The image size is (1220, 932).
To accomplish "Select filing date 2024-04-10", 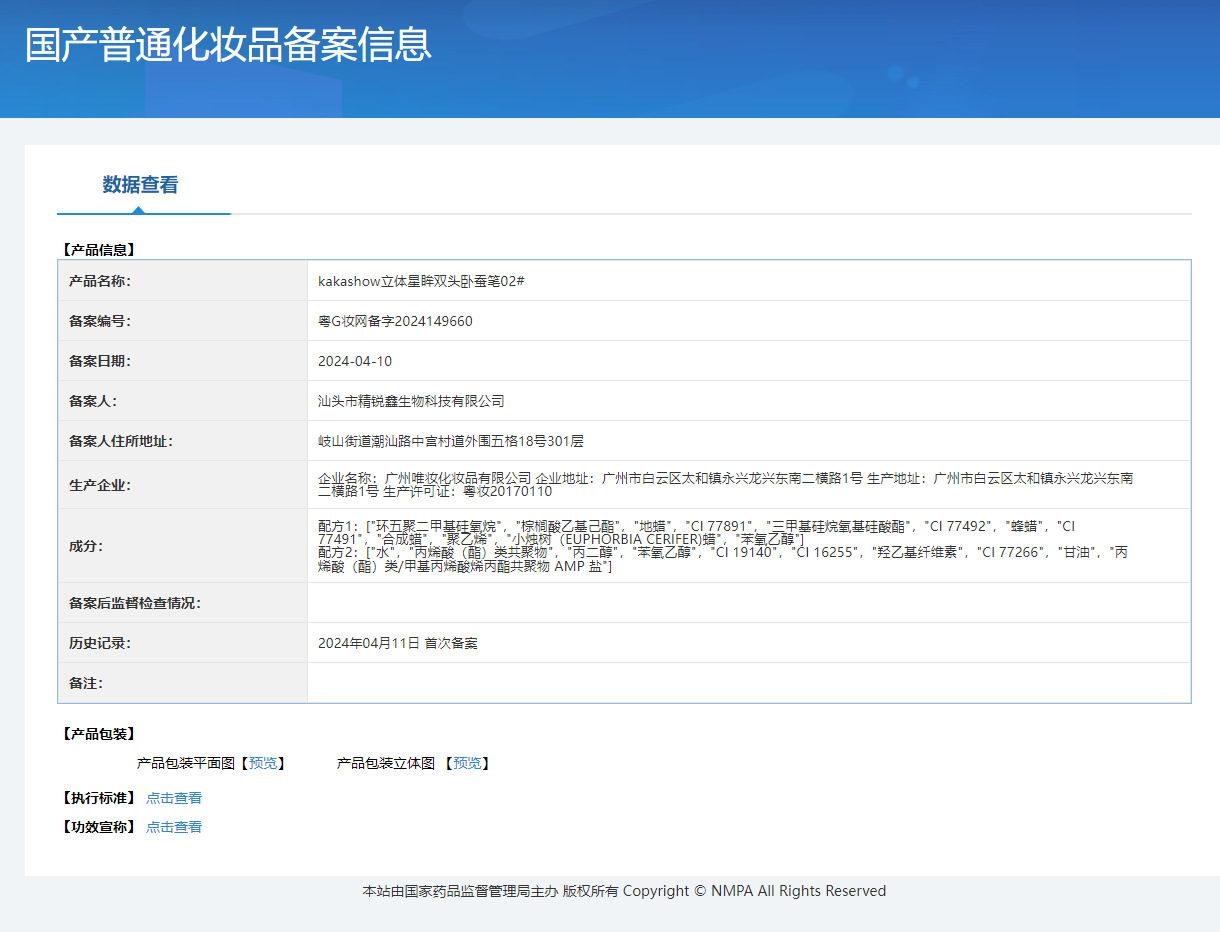I will click(x=355, y=361).
